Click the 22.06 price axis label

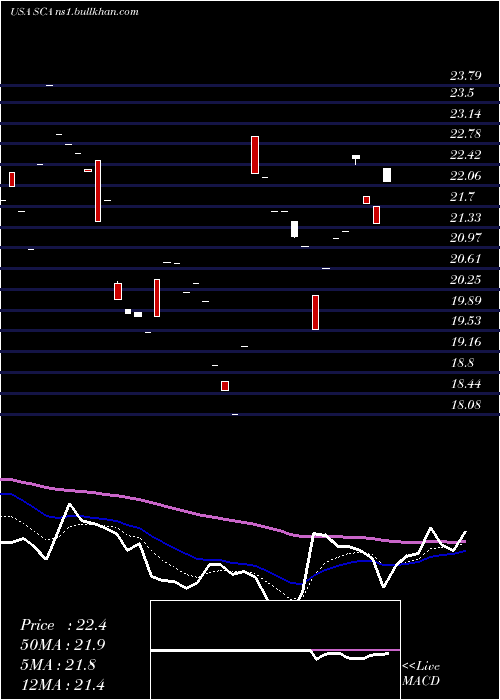[x=466, y=175]
